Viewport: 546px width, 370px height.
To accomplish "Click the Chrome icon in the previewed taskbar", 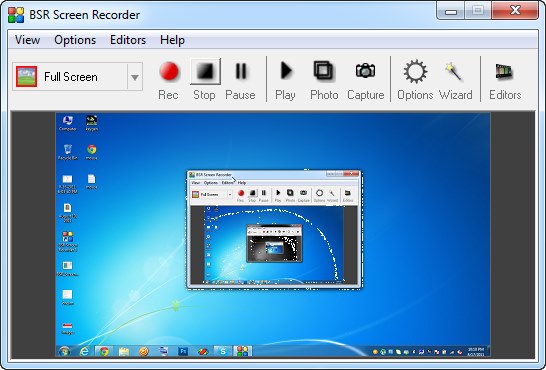I will [x=103, y=351].
